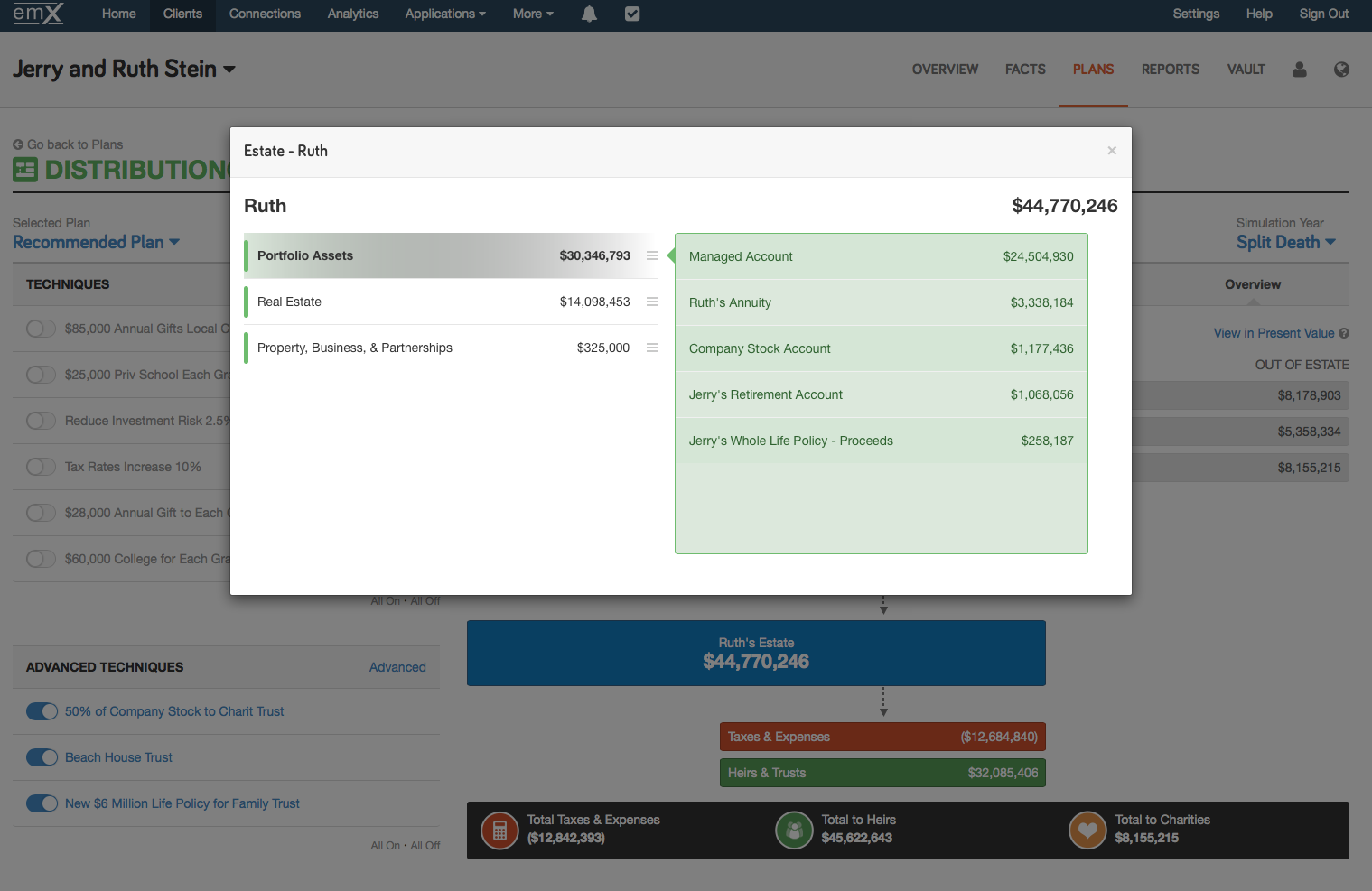
Task: Open the More dropdown menu
Action: click(533, 14)
